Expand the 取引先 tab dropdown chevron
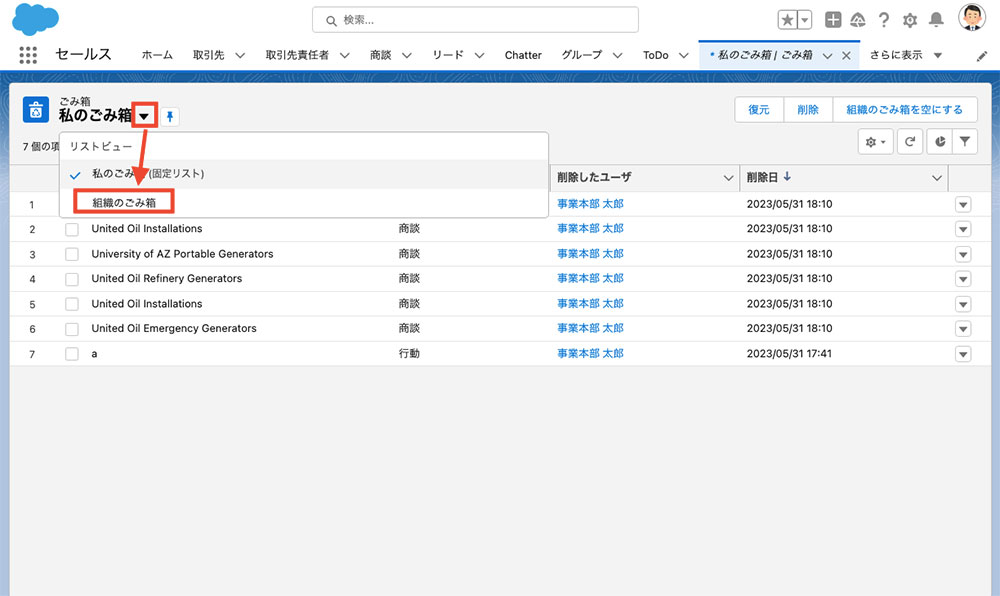This screenshot has width=1000, height=596. [240, 55]
